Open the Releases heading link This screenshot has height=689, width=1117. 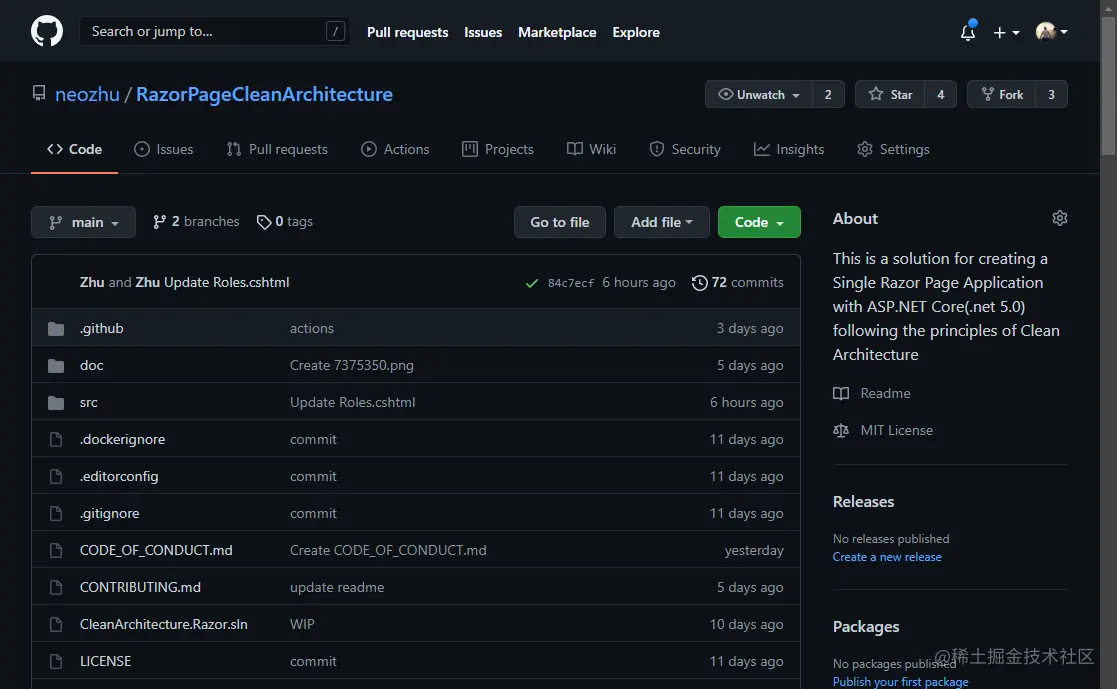[x=863, y=502]
